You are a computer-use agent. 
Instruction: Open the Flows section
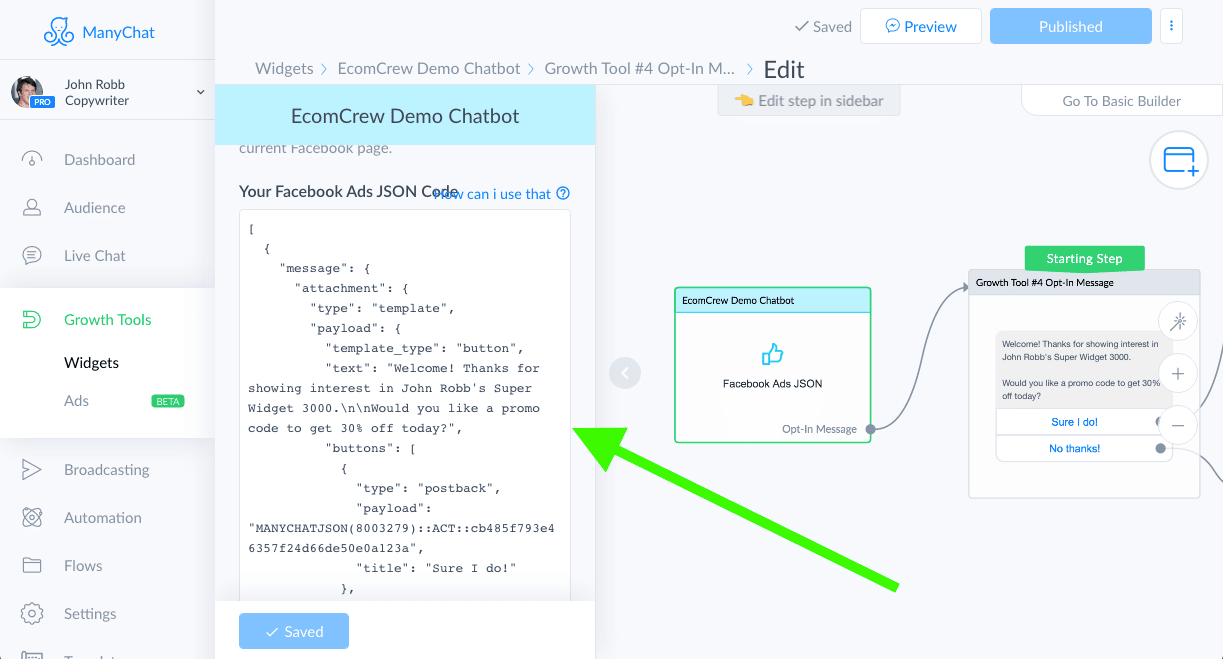85,565
